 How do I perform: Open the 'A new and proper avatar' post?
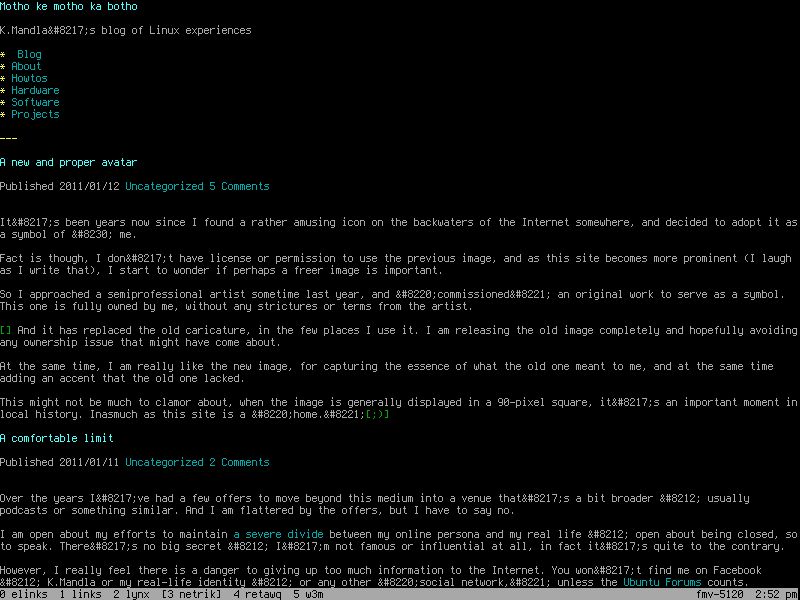coord(69,162)
